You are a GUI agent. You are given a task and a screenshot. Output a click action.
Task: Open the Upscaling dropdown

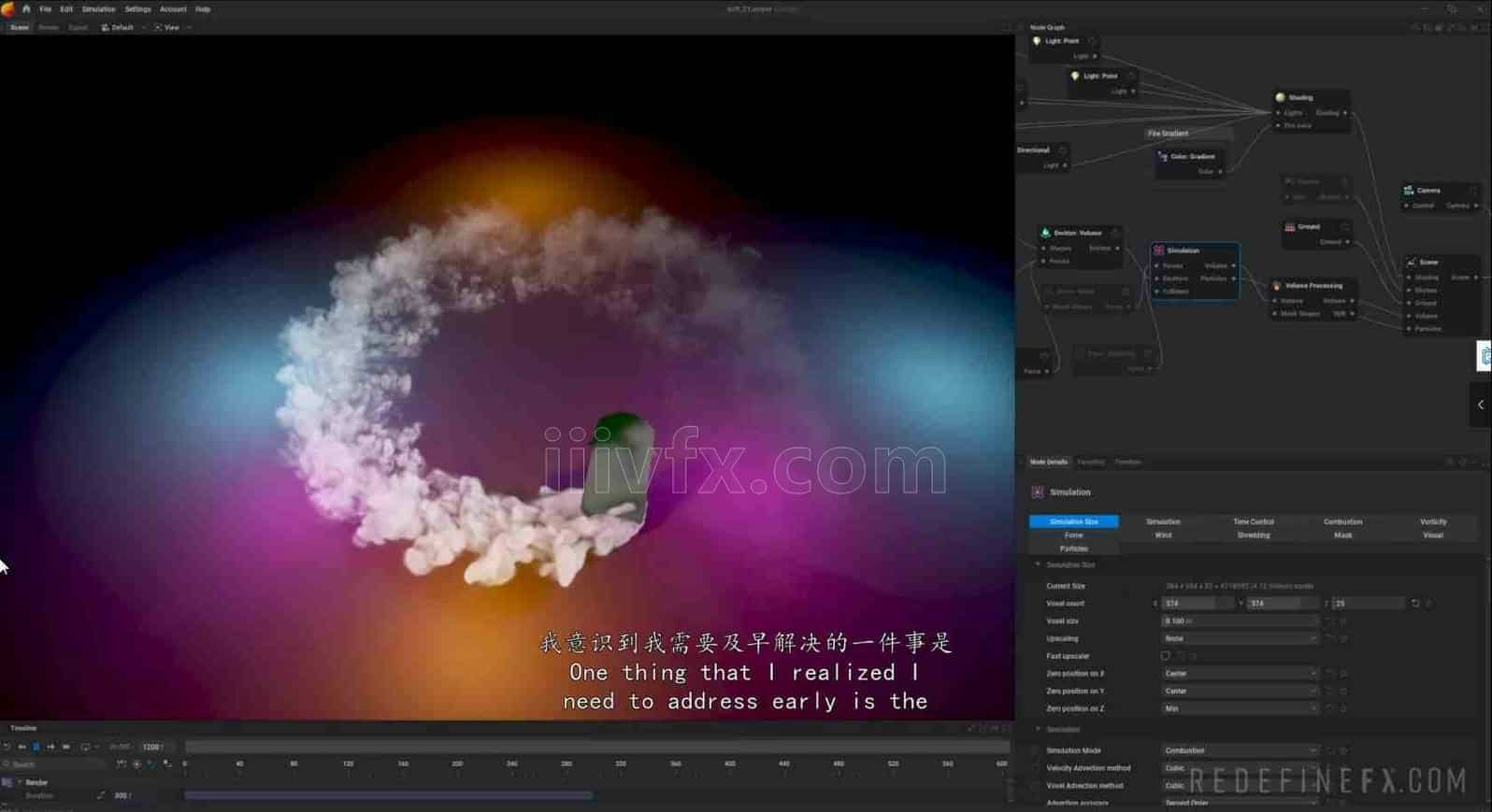(x=1240, y=638)
